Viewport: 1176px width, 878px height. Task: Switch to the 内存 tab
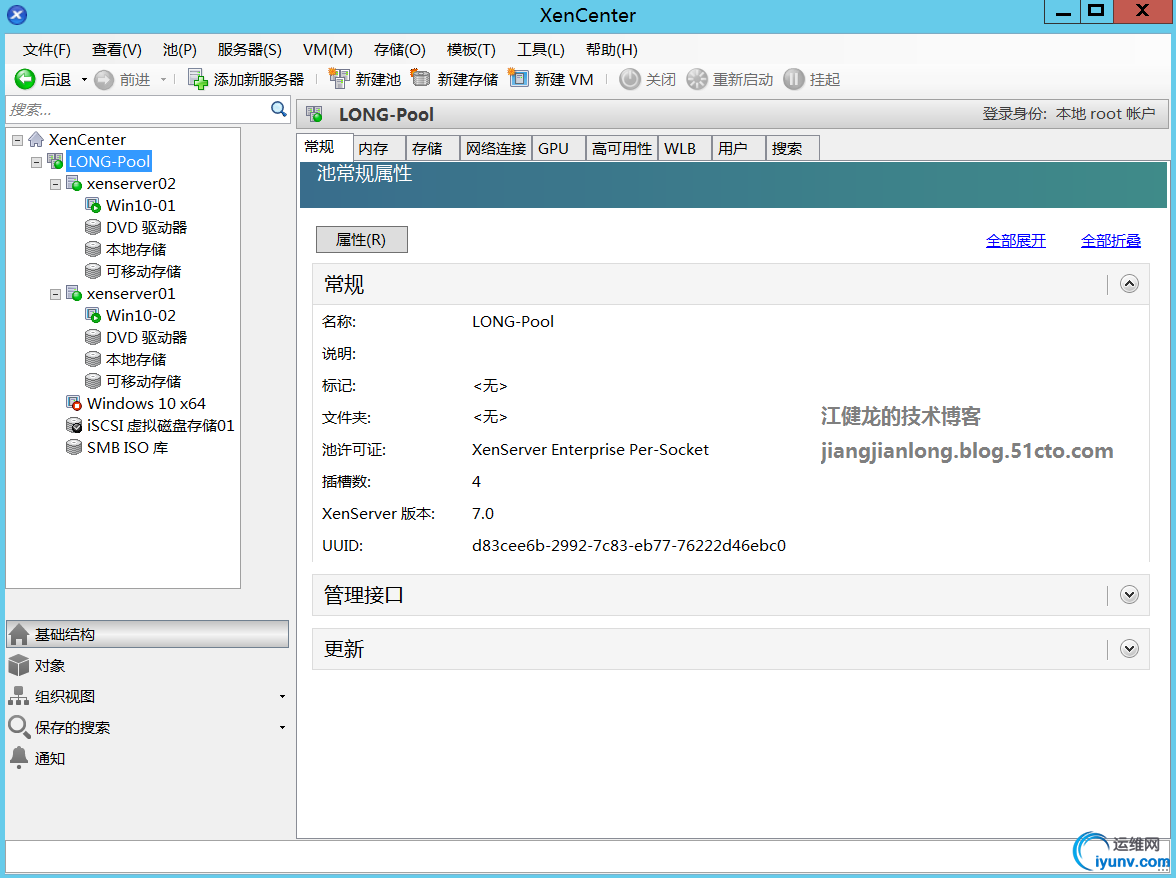pos(379,148)
